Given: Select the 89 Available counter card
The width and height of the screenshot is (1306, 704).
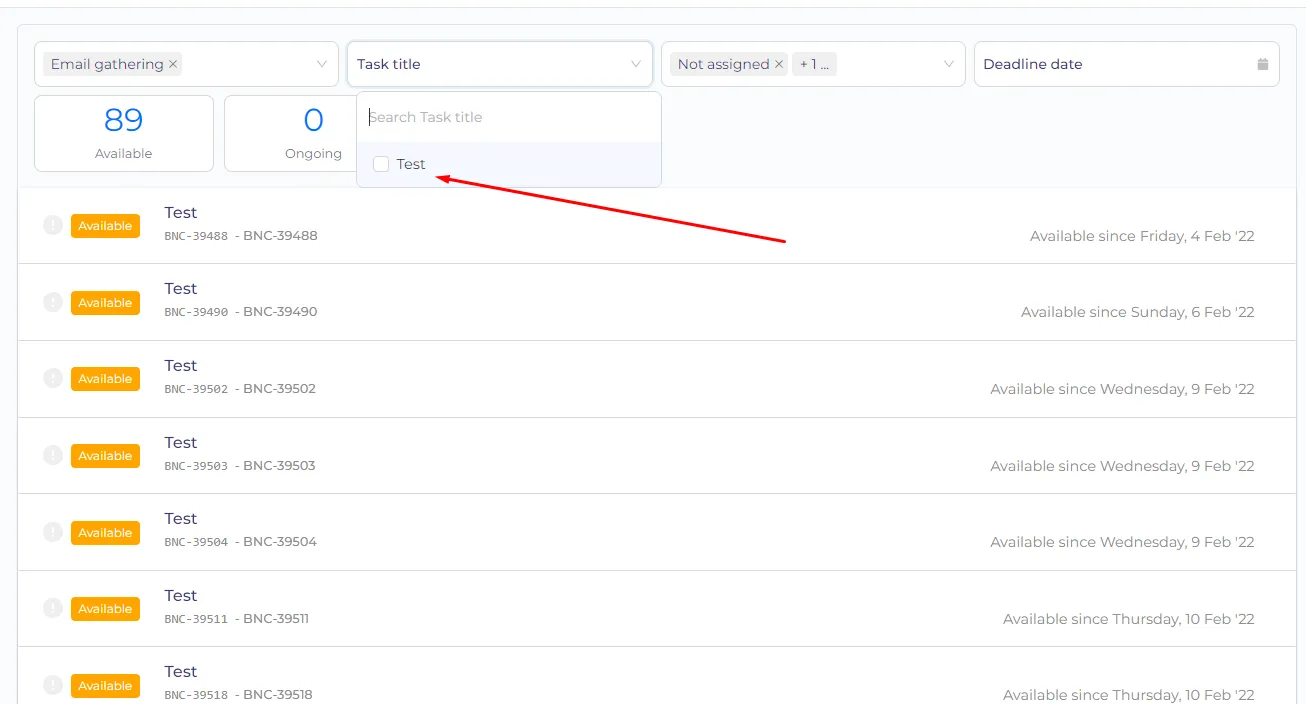Looking at the screenshot, I should coord(124,133).
